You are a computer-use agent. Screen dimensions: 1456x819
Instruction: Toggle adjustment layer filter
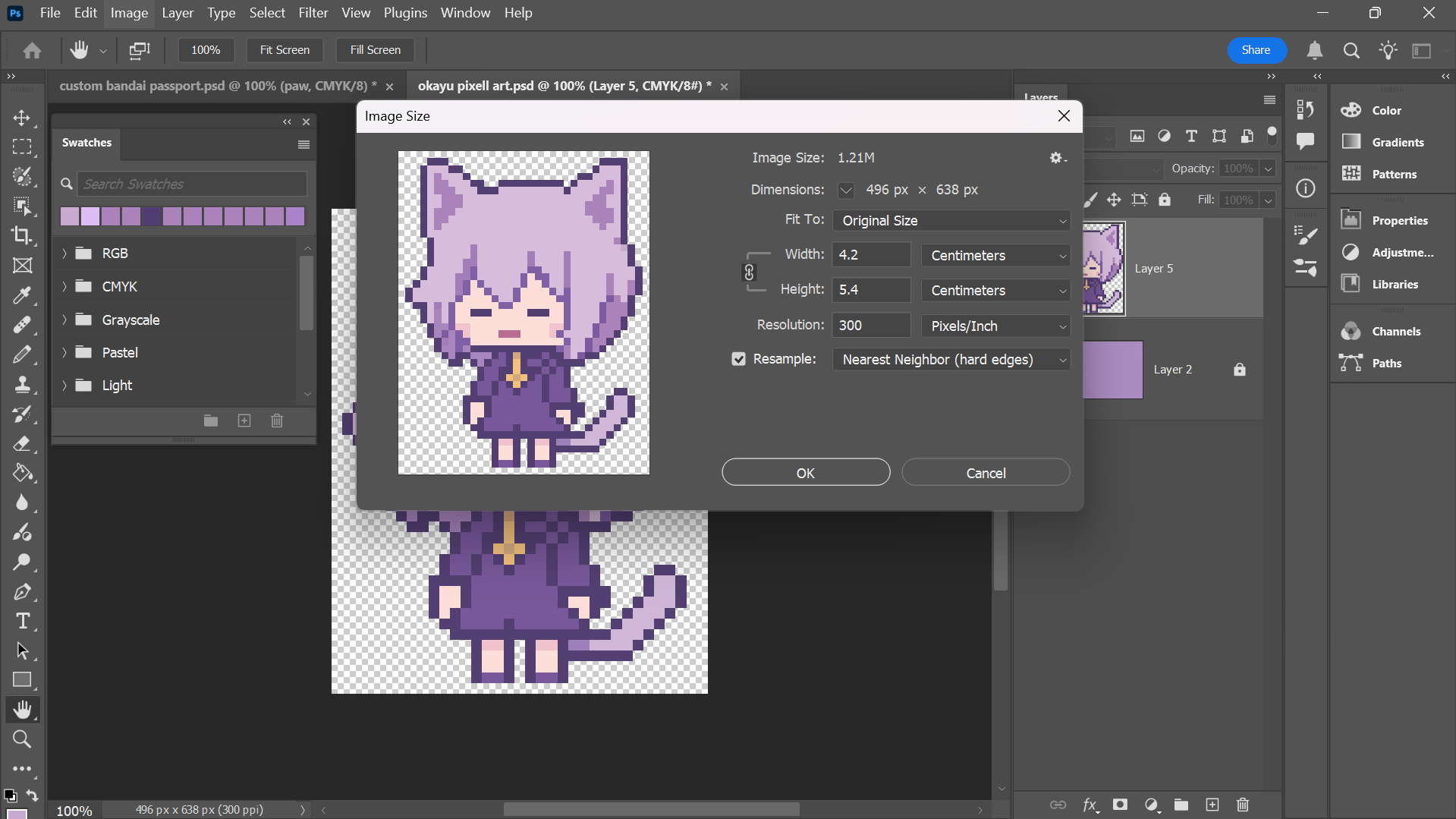(1164, 137)
